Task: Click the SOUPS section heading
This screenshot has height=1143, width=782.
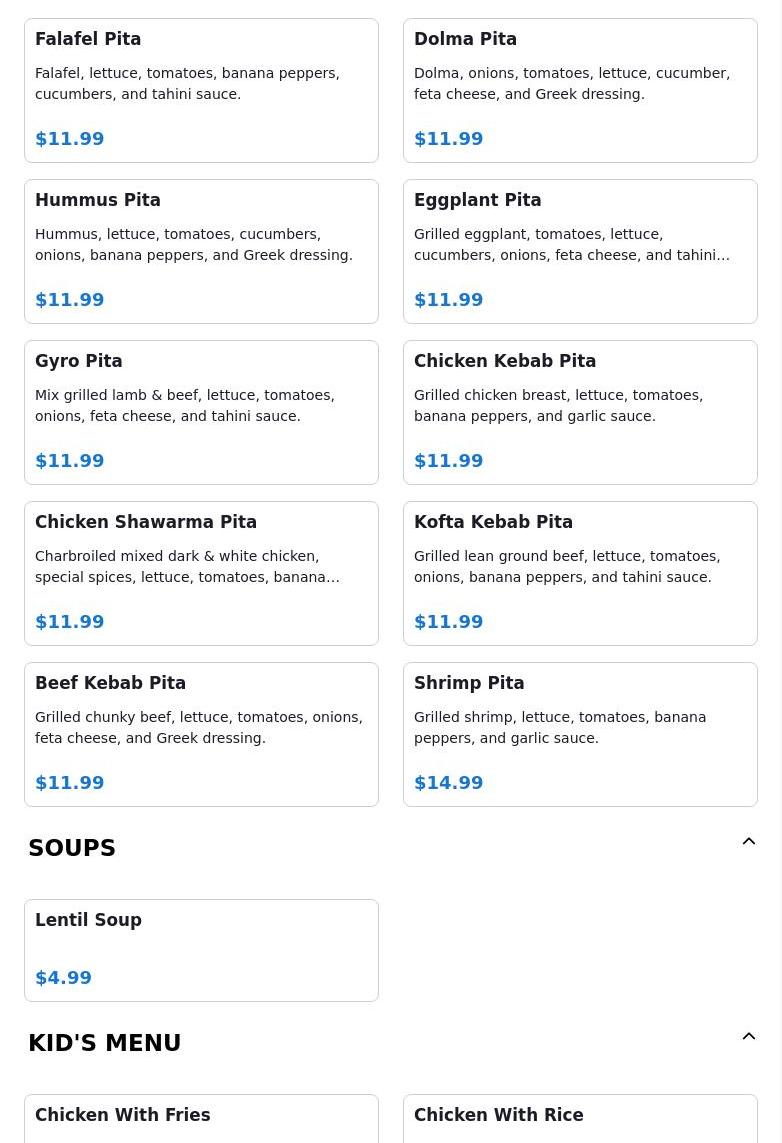Action: point(72,848)
